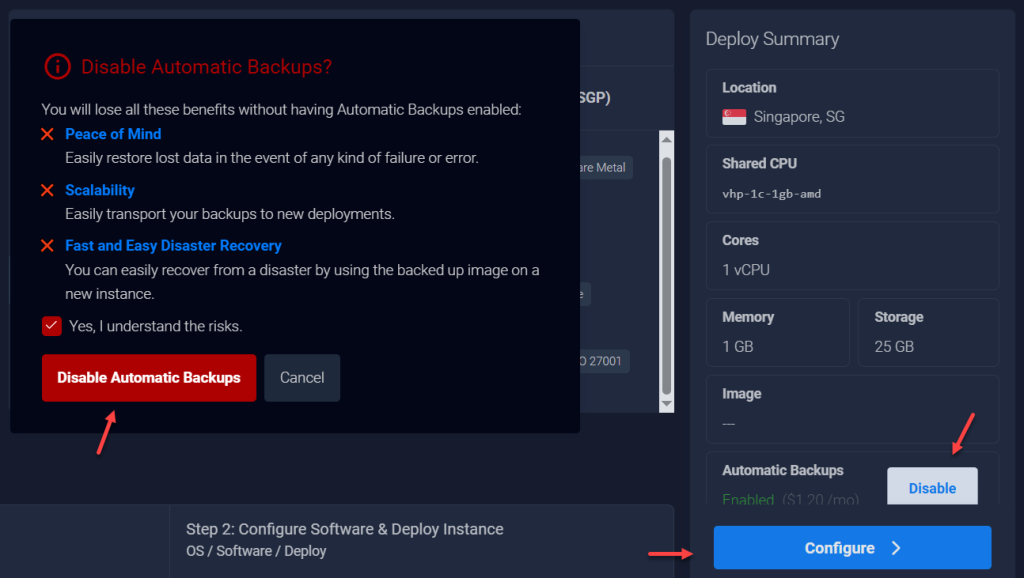Click the Singapore flag icon
1024x578 pixels.
[734, 116]
